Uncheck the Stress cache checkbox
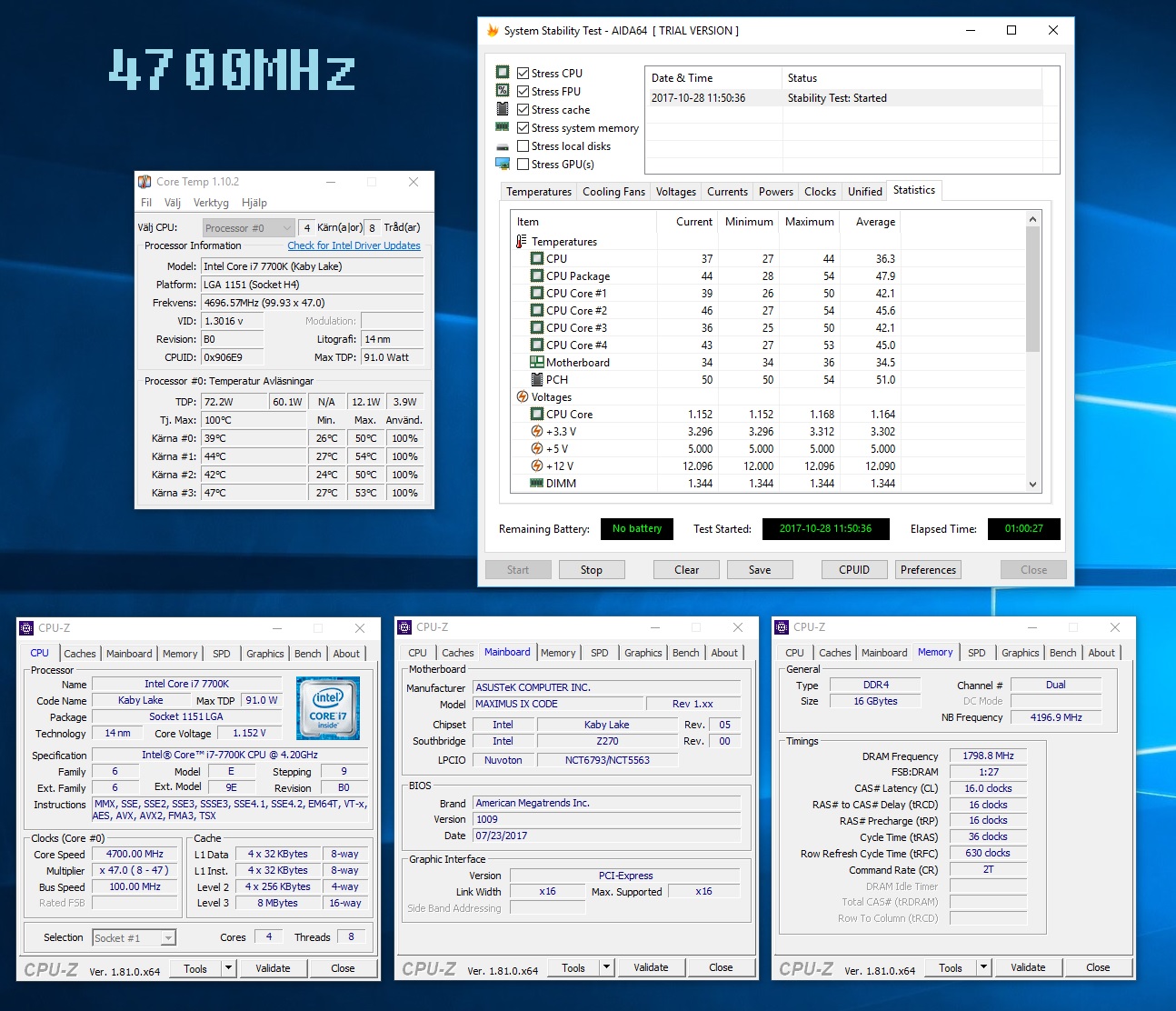 tap(523, 110)
